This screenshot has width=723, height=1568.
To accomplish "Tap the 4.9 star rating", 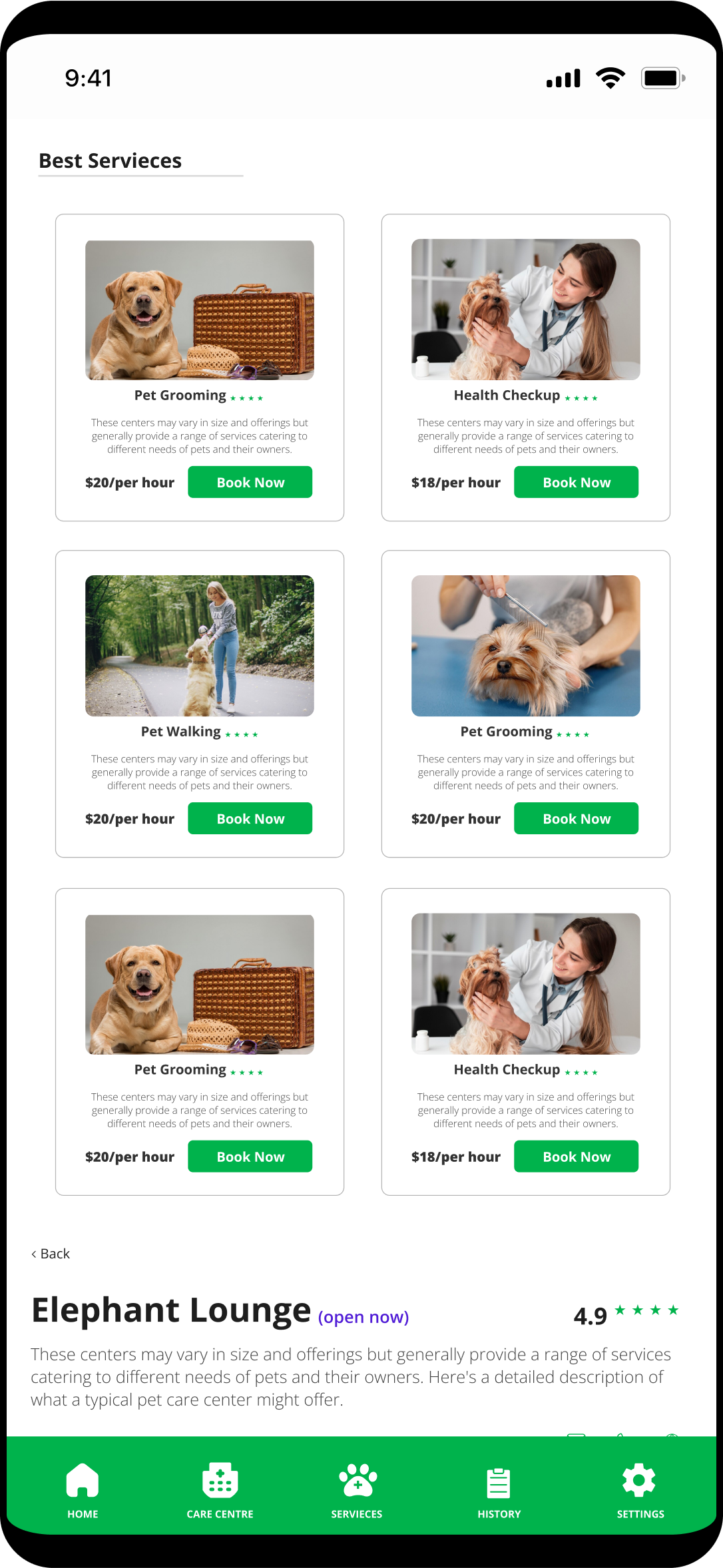I will (626, 1314).
